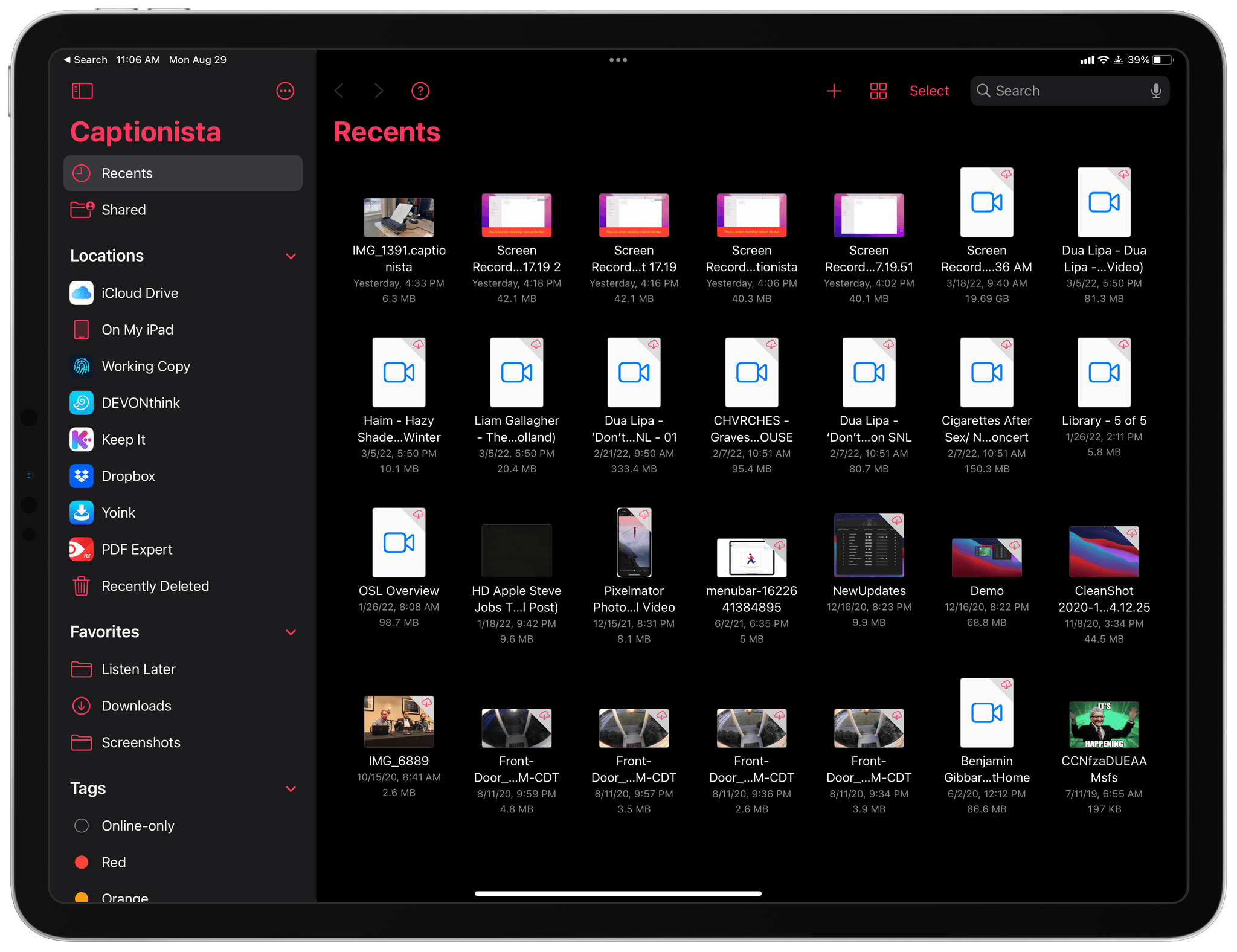This screenshot has width=1237, height=952.
Task: Switch view using the grid icon
Action: tap(878, 91)
